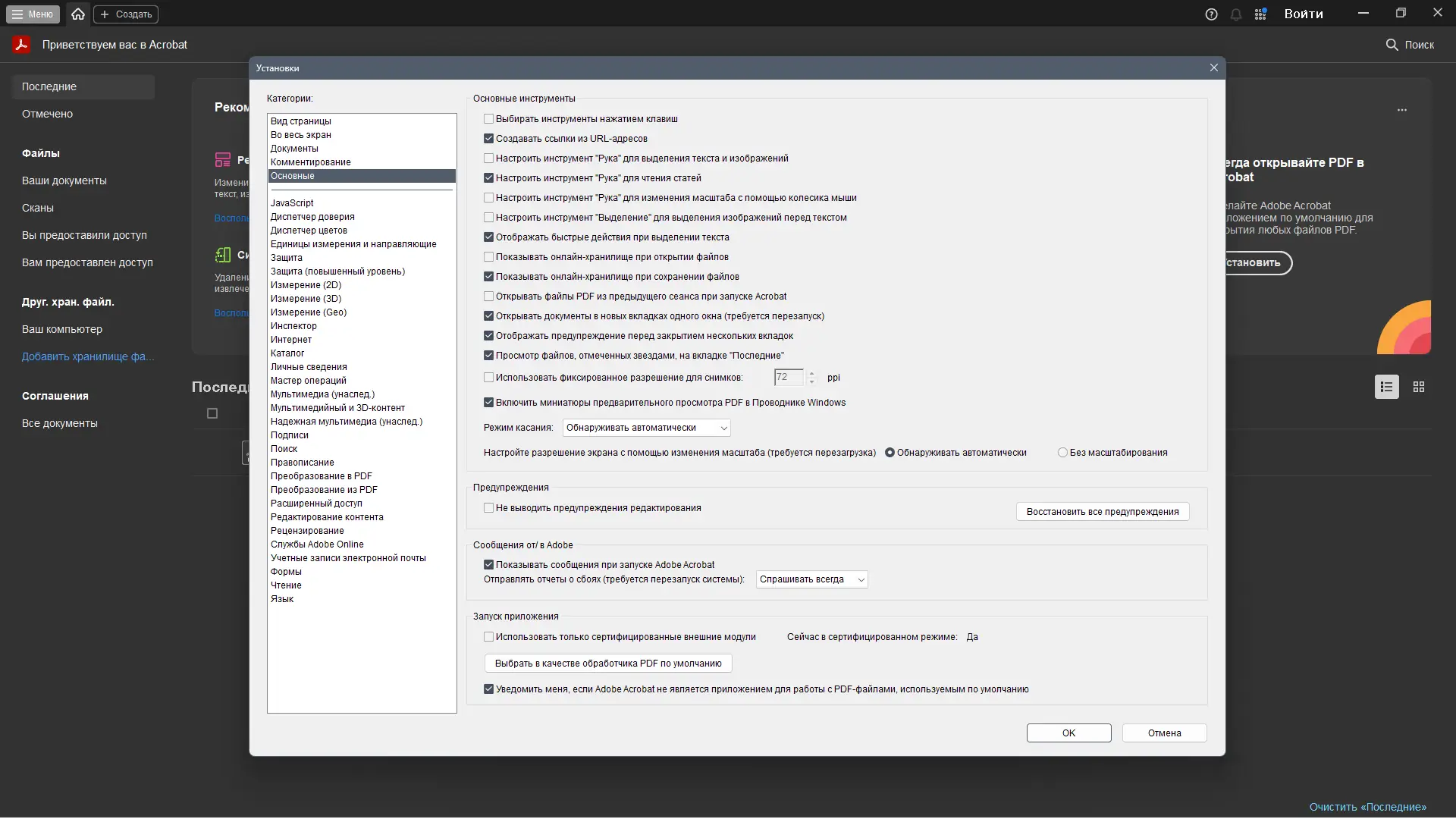Uncheck "Создавать ссылки из URL-адресов"
The height and width of the screenshot is (819, 1456).
489,139
